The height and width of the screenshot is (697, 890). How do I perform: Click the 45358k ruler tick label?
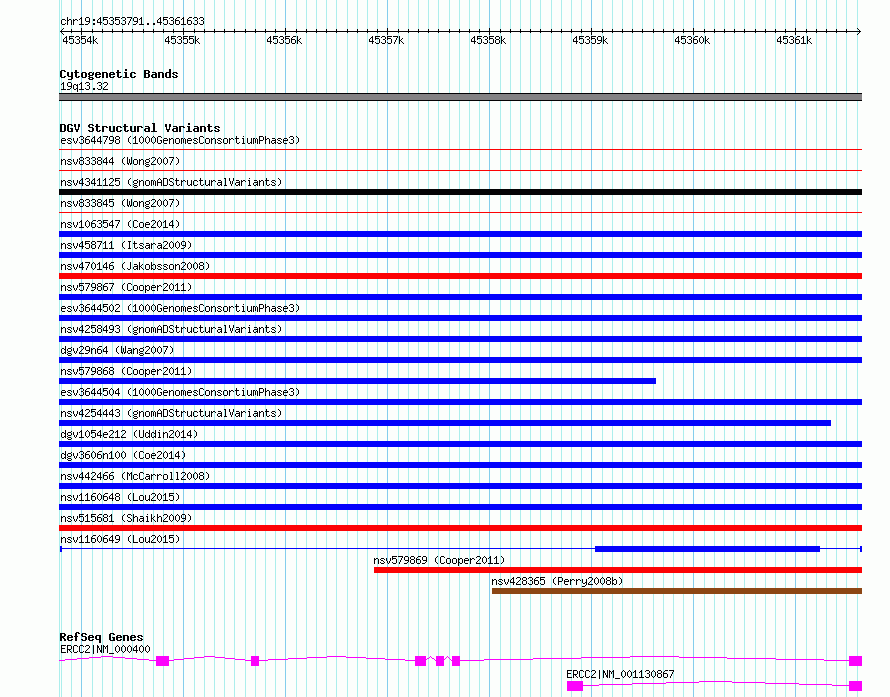[x=488, y=40]
